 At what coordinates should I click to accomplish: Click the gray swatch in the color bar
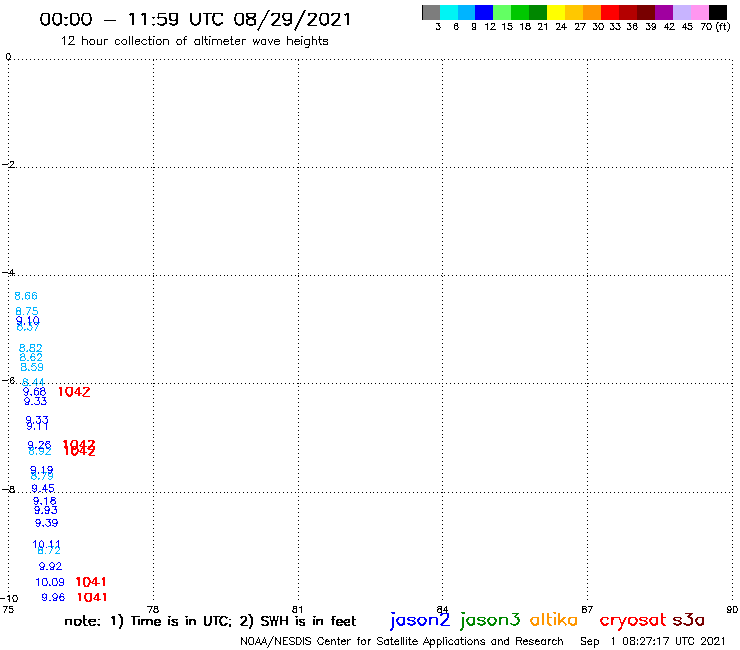coord(431,12)
